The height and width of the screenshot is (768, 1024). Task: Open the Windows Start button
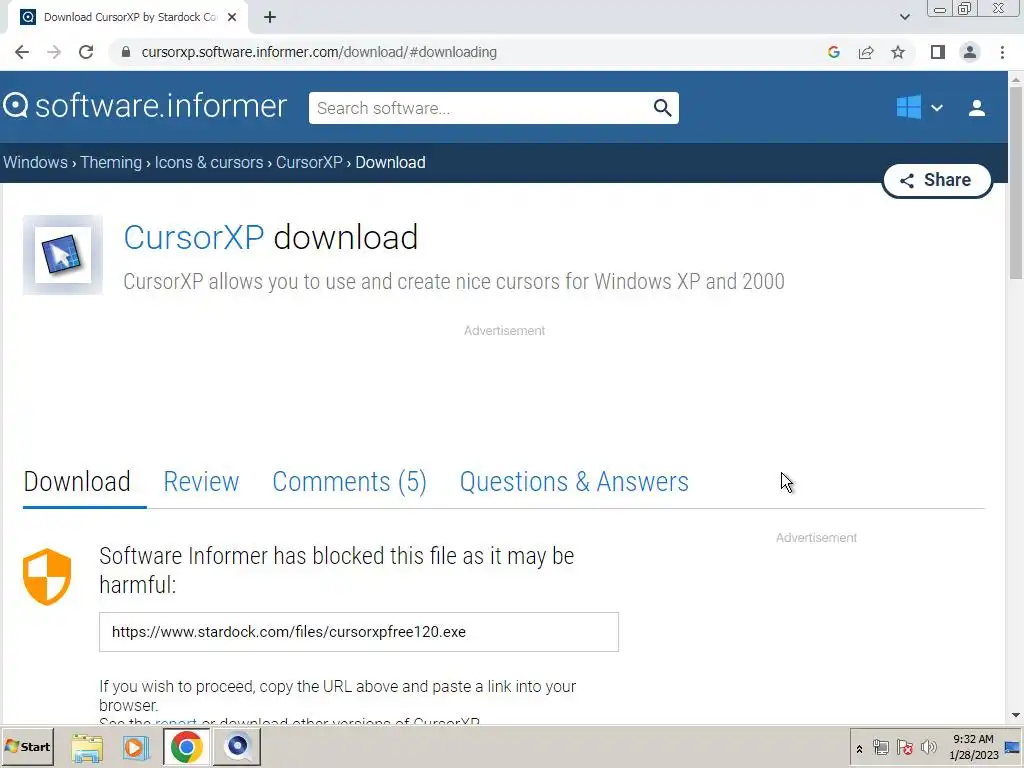tap(28, 746)
